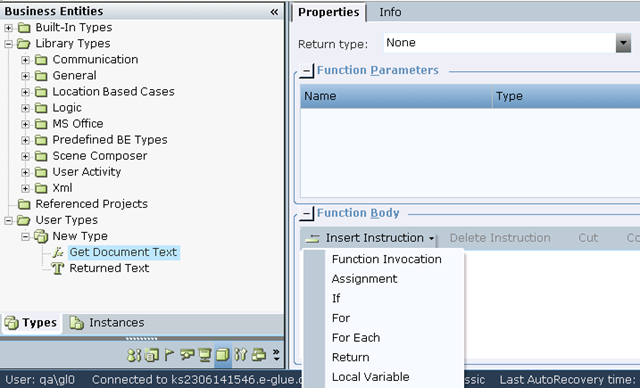Click the database window icon
The width and height of the screenshot is (640, 388).
(151, 355)
